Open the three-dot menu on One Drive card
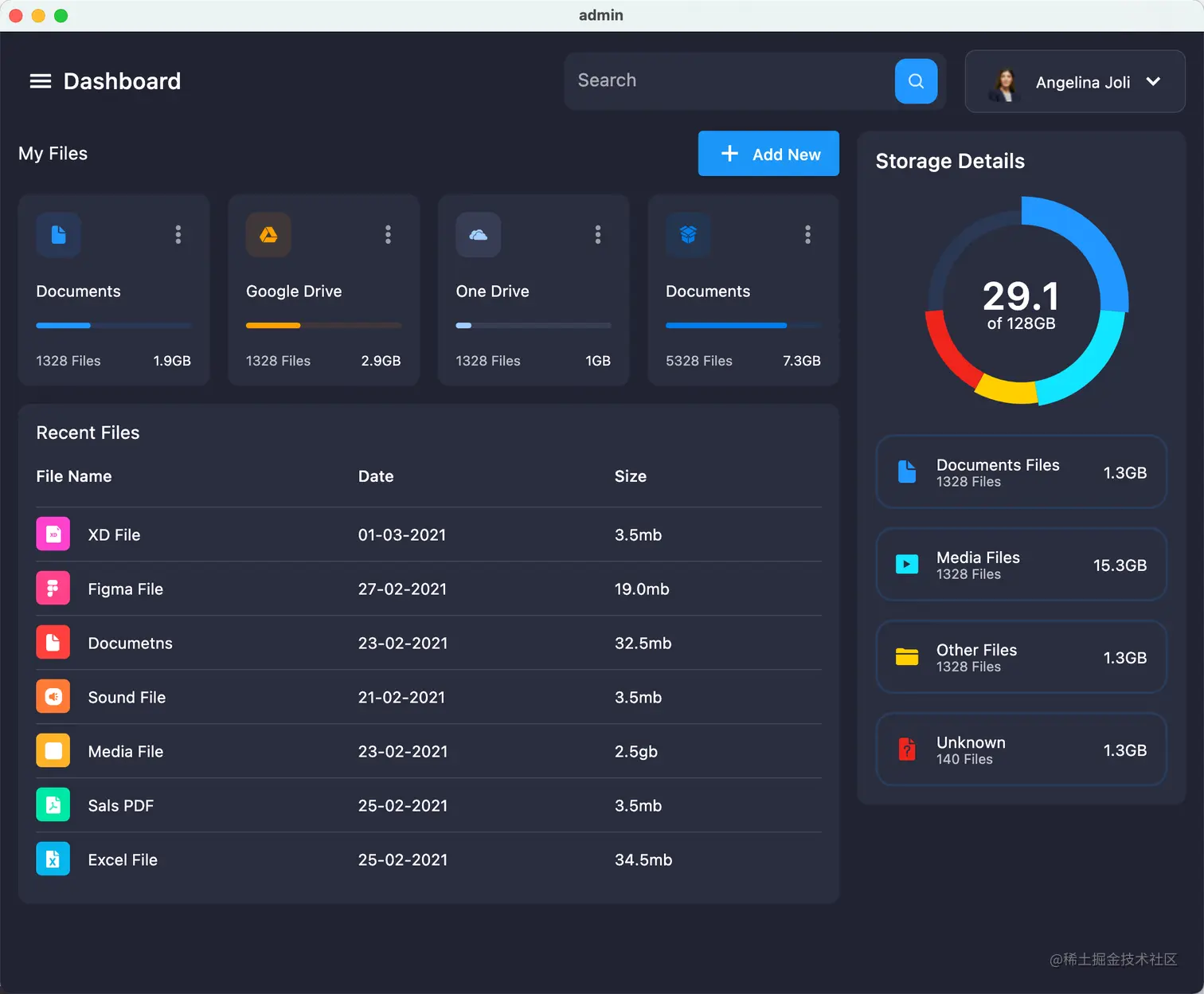 coord(597,235)
